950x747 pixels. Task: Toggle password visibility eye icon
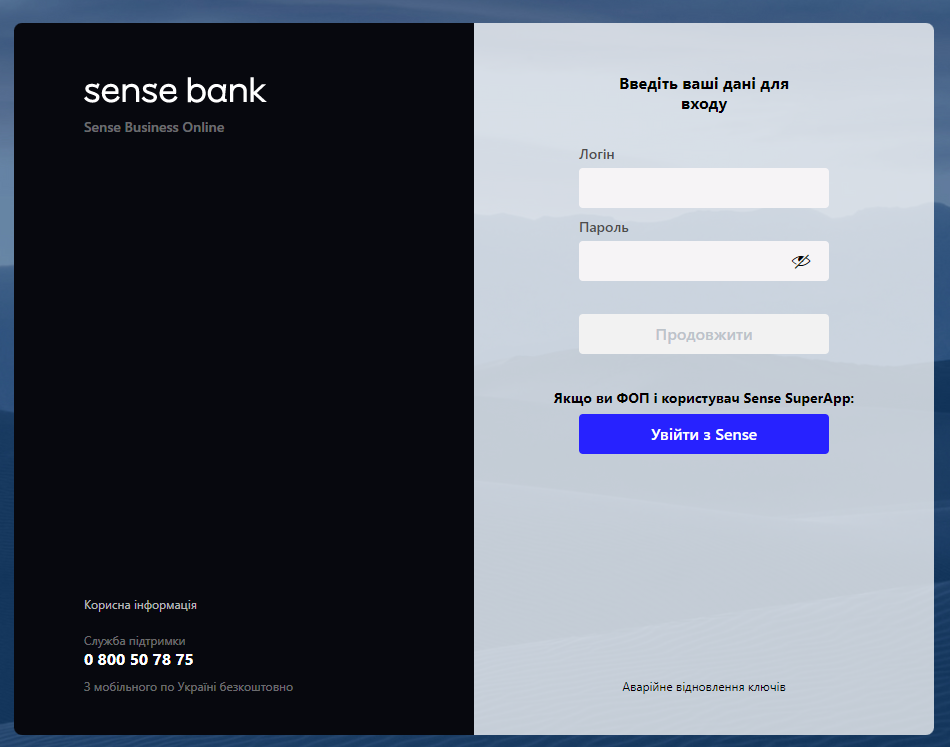point(800,261)
